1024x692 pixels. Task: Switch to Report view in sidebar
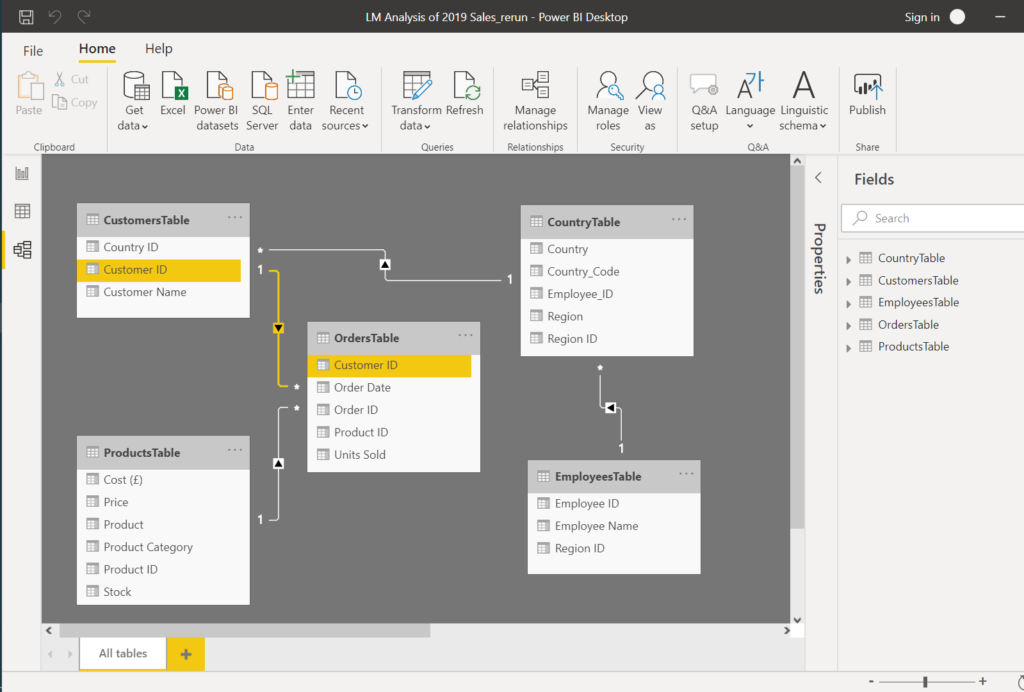(x=22, y=174)
